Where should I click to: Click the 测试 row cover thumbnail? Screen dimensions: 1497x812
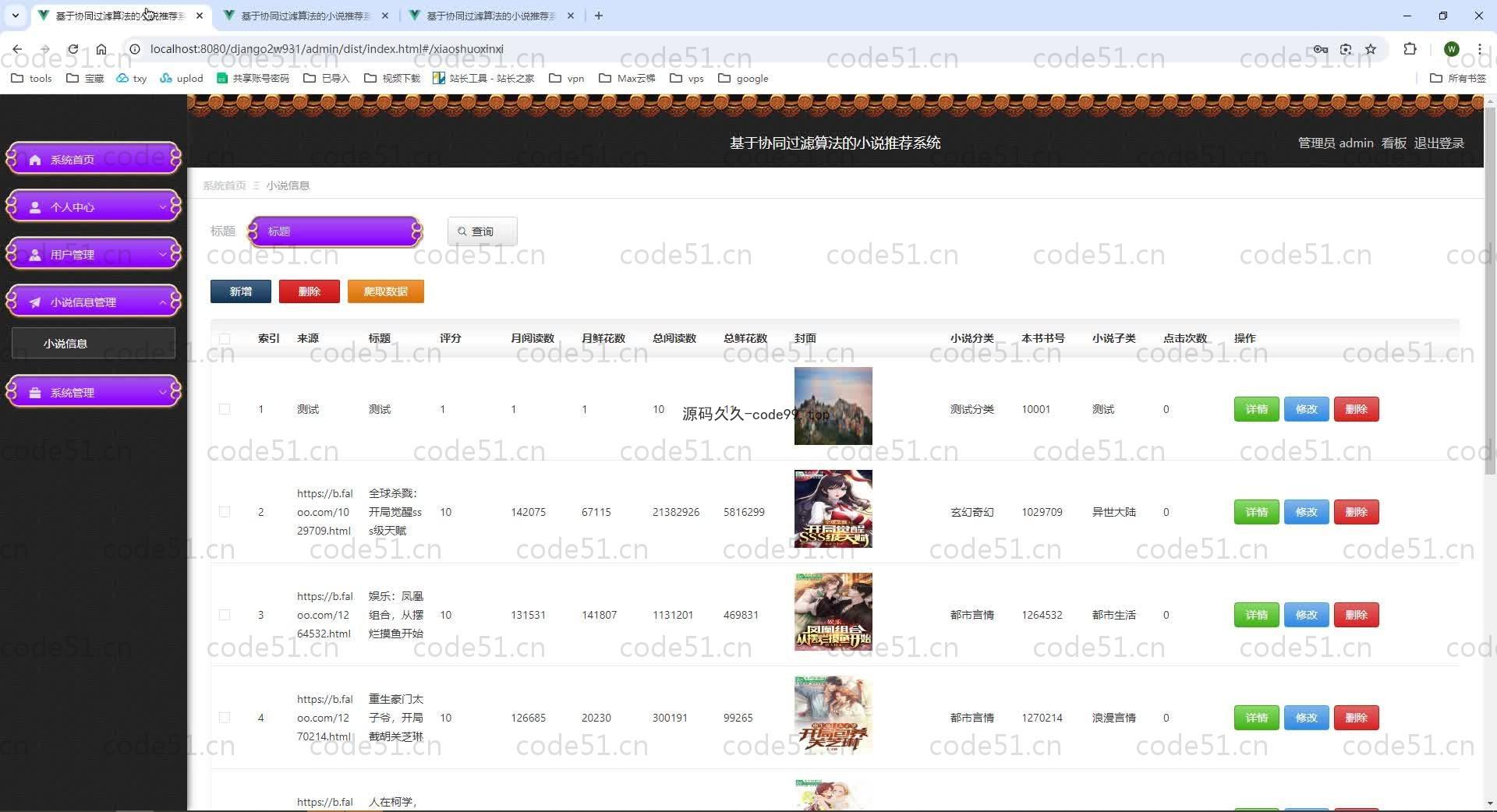833,406
